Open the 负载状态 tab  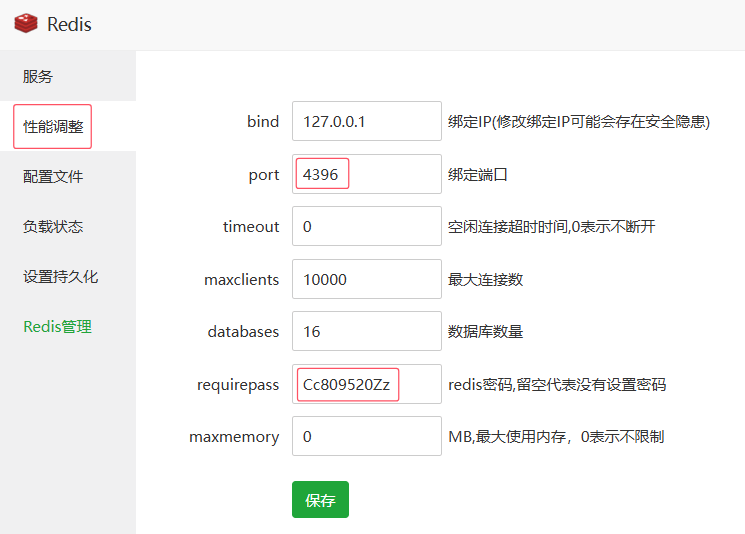click(53, 227)
